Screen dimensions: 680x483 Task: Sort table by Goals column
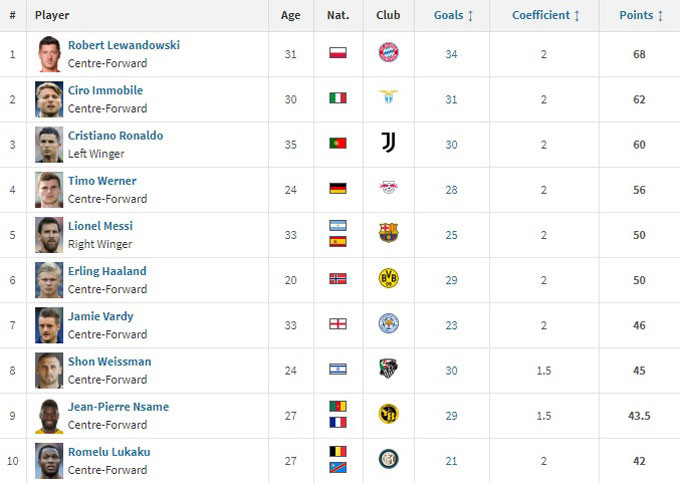tap(454, 15)
